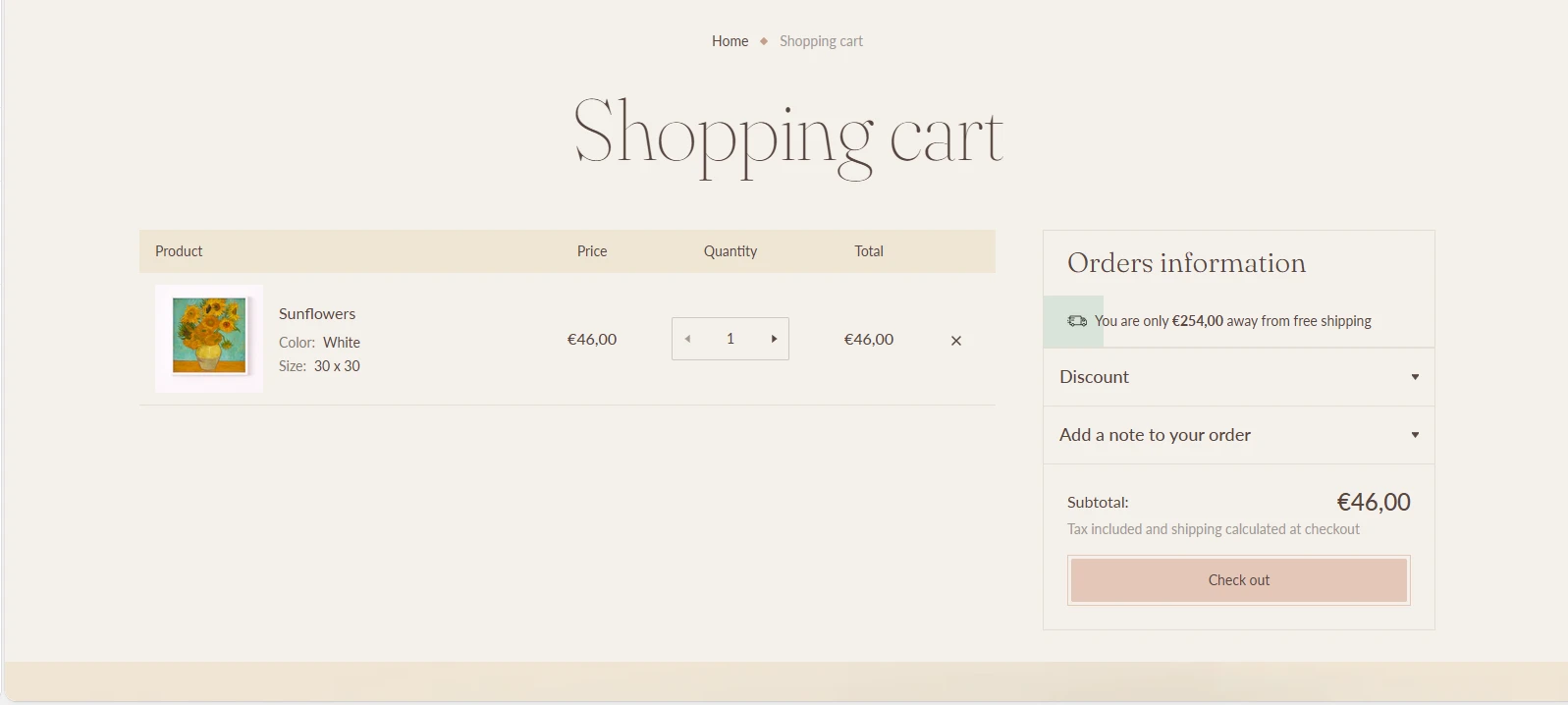This screenshot has height=705, width=1568.
Task: Click the Subtotal amount €46,00
Action: click(1374, 502)
